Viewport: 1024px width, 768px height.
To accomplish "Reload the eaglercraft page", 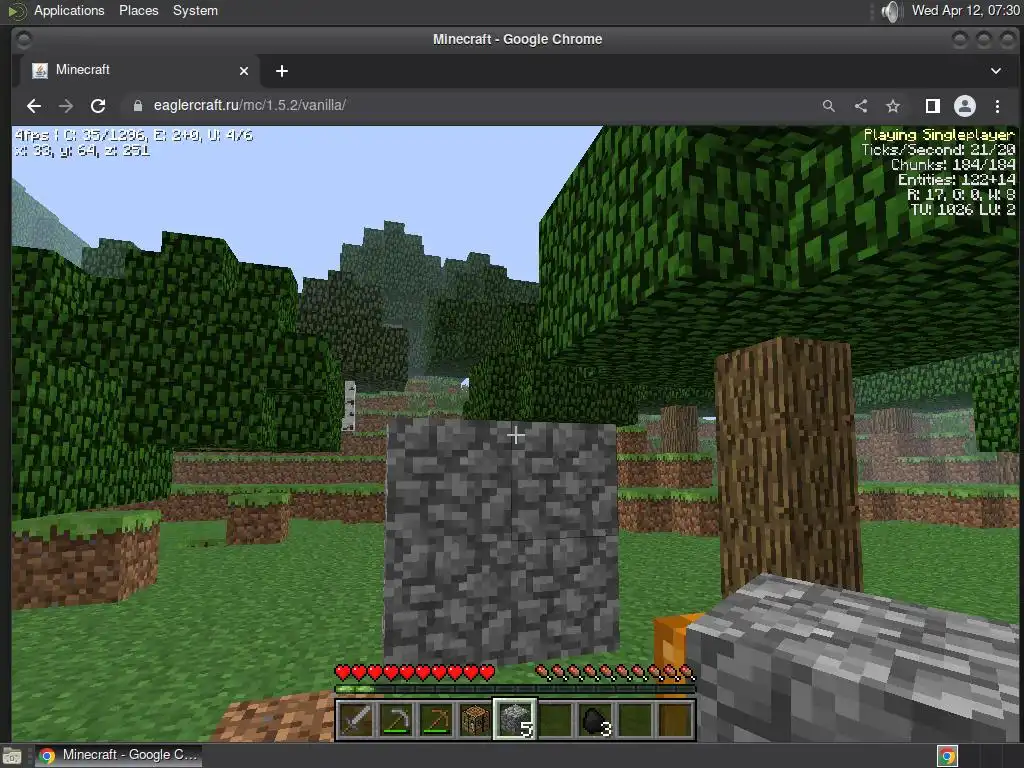I will 98,106.
